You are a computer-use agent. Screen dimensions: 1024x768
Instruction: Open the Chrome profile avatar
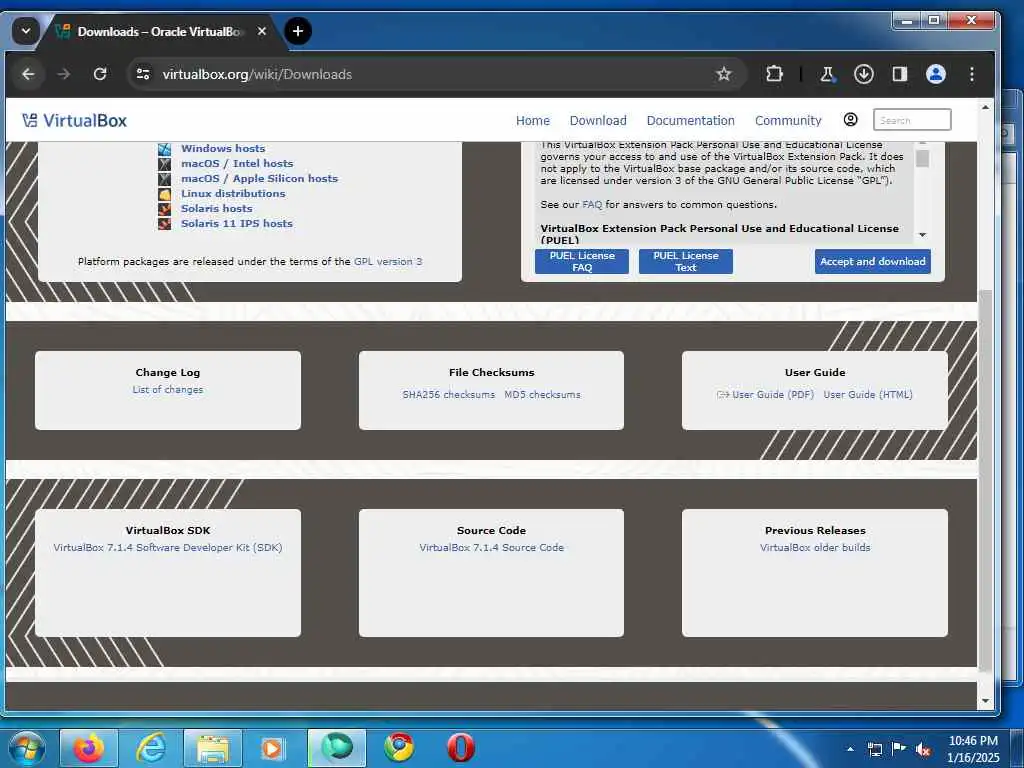coord(936,74)
